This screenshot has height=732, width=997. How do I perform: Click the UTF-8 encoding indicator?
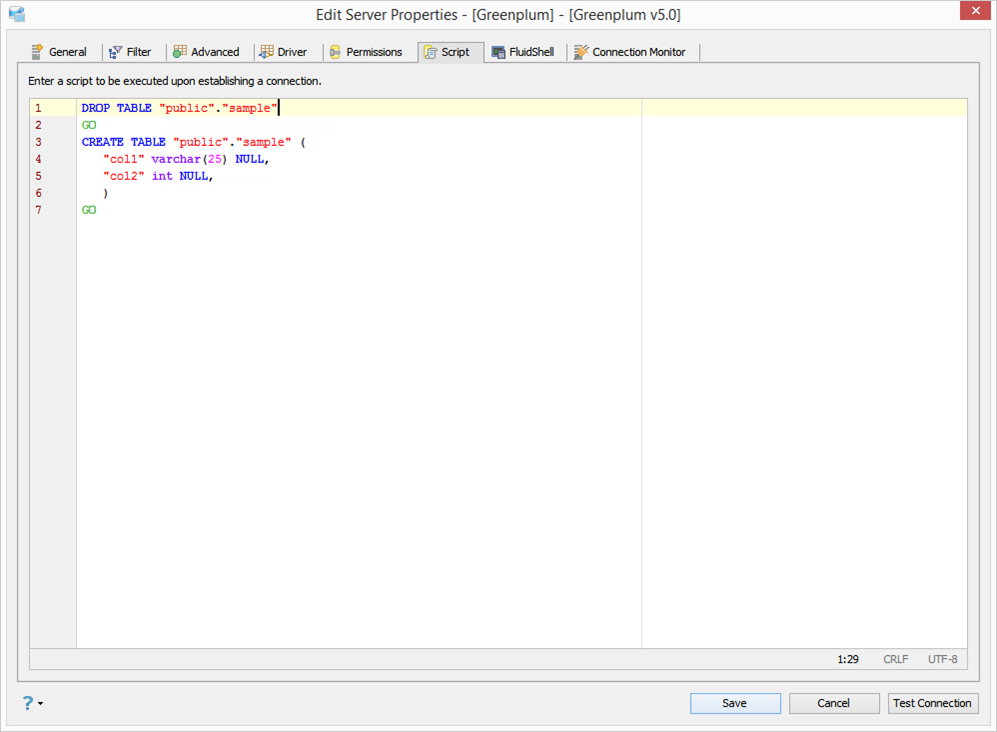[942, 659]
